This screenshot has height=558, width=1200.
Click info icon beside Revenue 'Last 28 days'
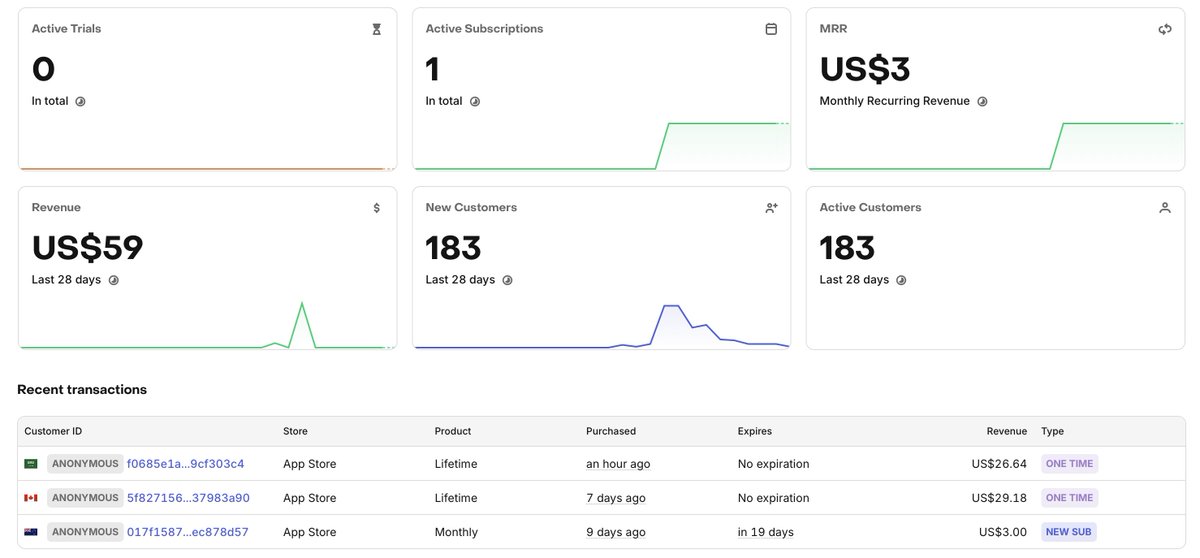113,280
